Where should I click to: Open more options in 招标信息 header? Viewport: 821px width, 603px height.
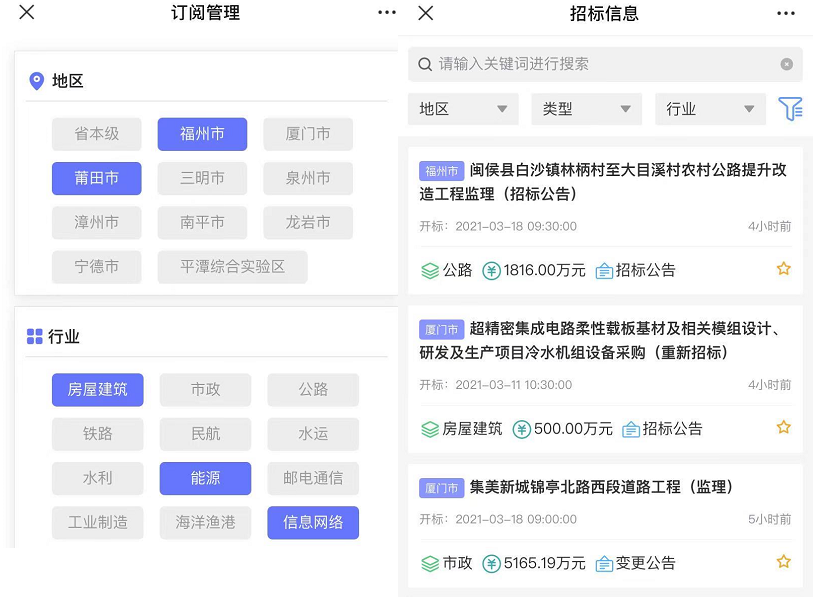pyautogui.click(x=786, y=13)
